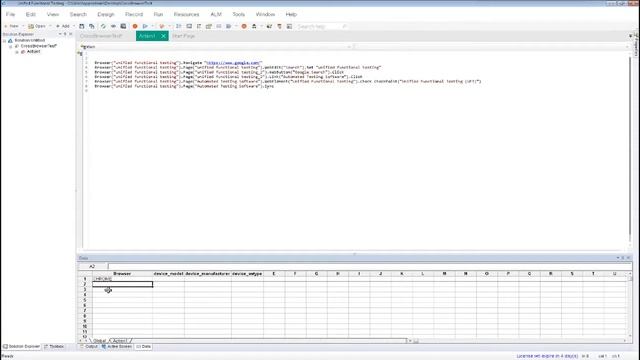Switch to the Action1 data sheet tab
The width and height of the screenshot is (640, 360).
click(x=119, y=340)
